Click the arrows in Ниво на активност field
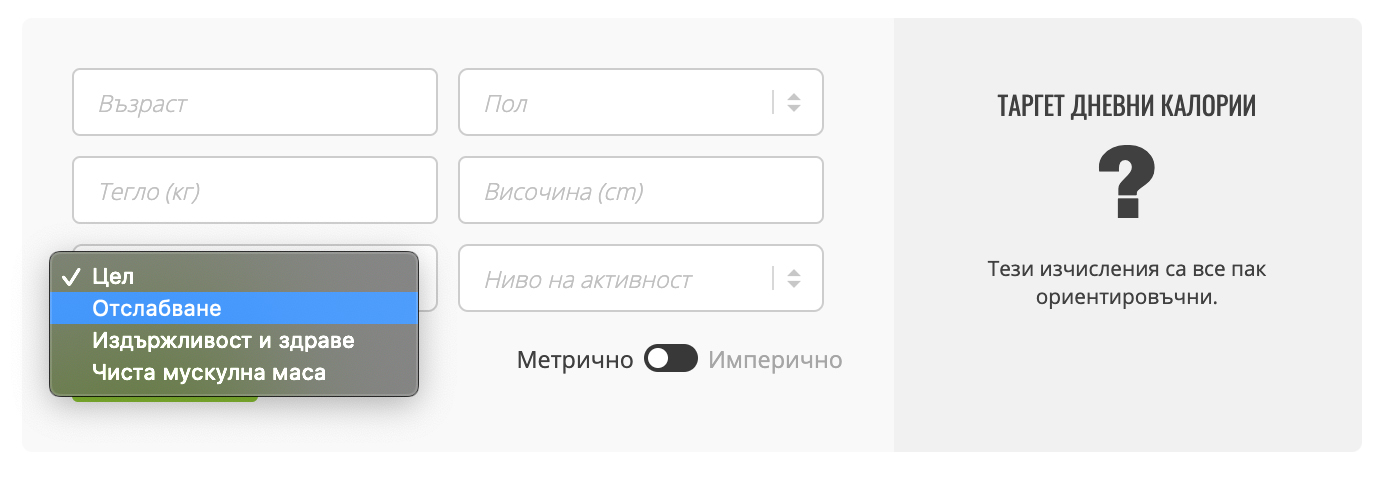Viewport: 1382px width, 477px height. tap(793, 279)
